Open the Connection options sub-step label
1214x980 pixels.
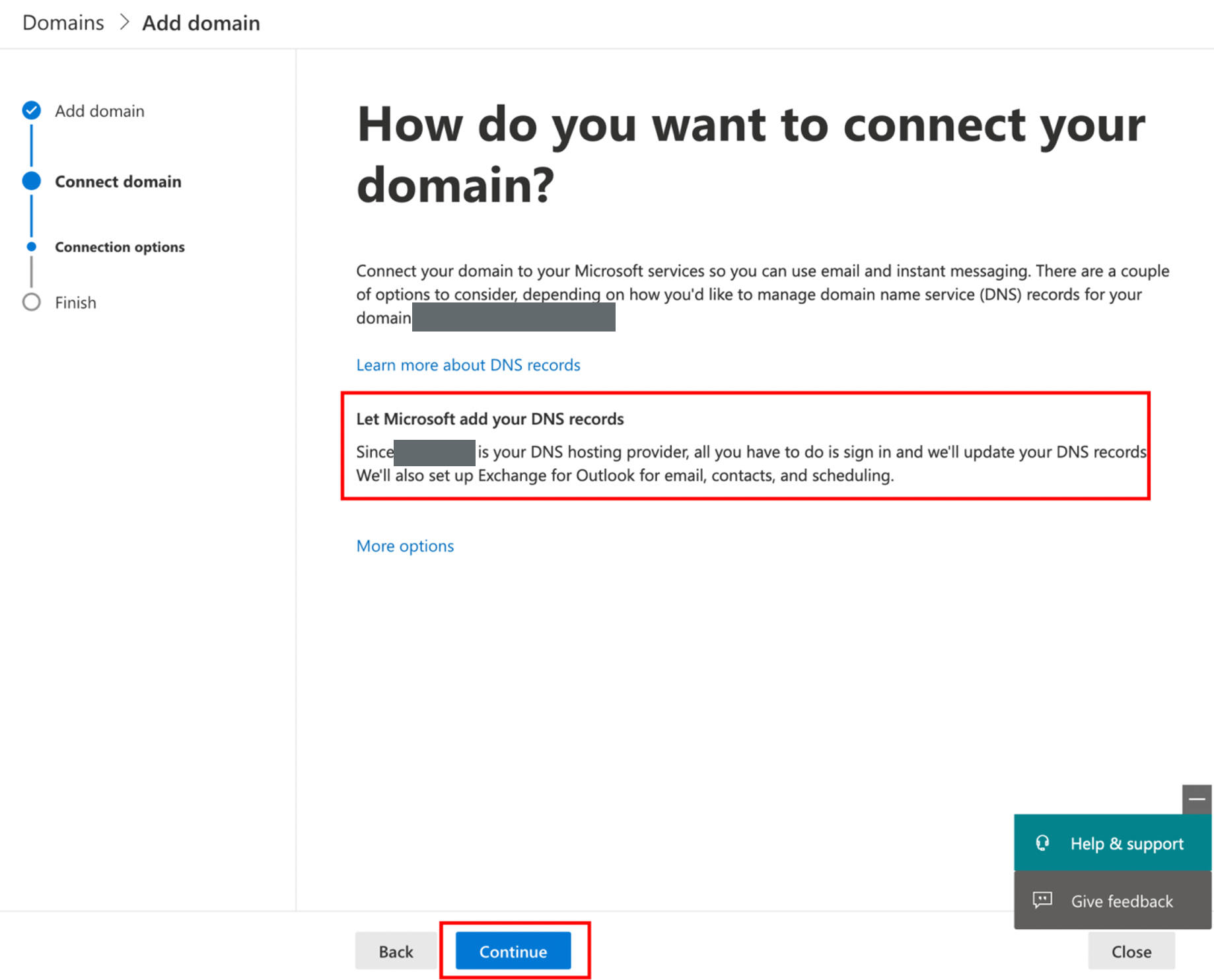(x=120, y=247)
